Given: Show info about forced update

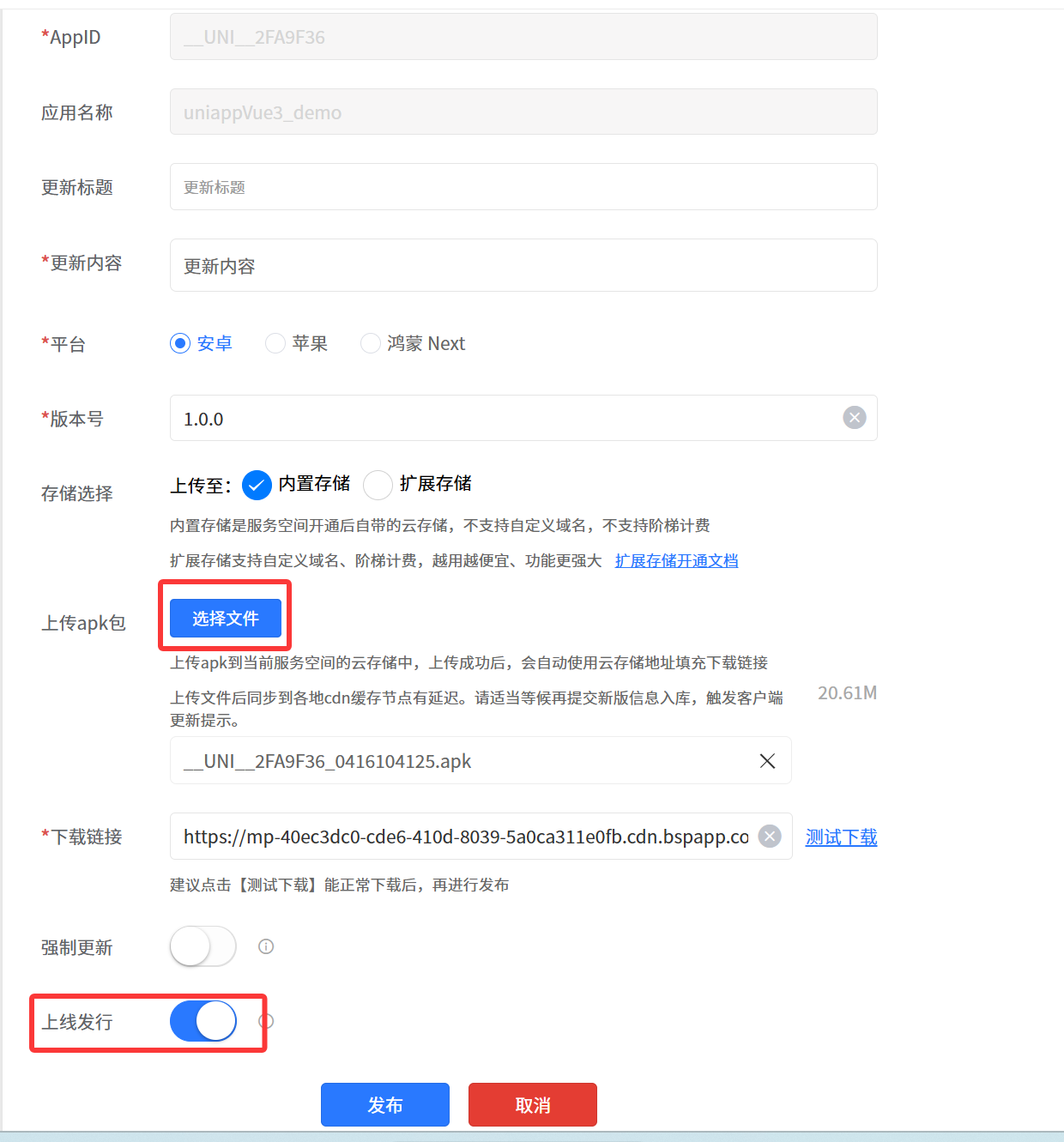Looking at the screenshot, I should click(x=266, y=946).
